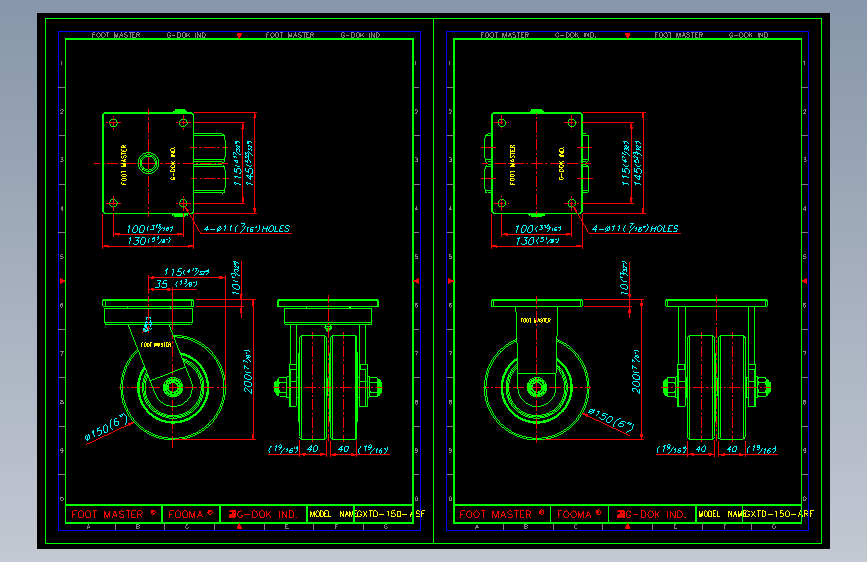Click the 100 hole-spacing dimension on right sheet
Screen dimensions: 867x562
click(x=538, y=228)
